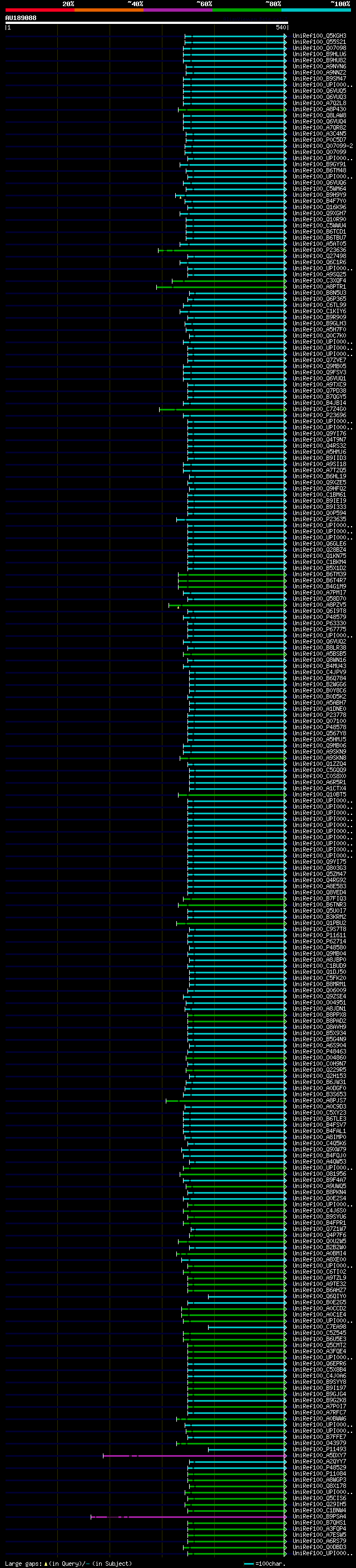This screenshot has width=356, height=1568.
Task: Click the UniRef100_P11084 label
Action: coord(319,1474)
